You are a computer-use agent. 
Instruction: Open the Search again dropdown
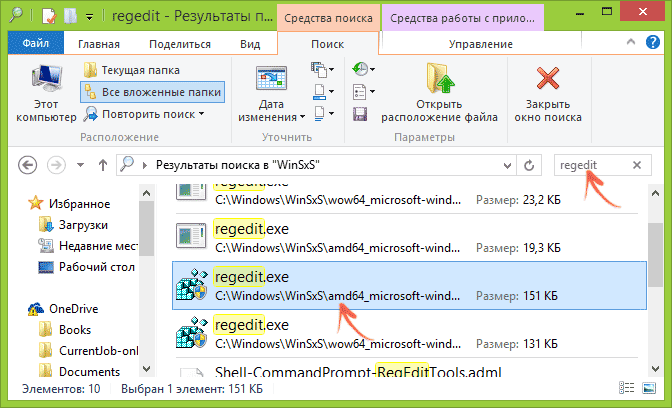pyautogui.click(x=144, y=114)
